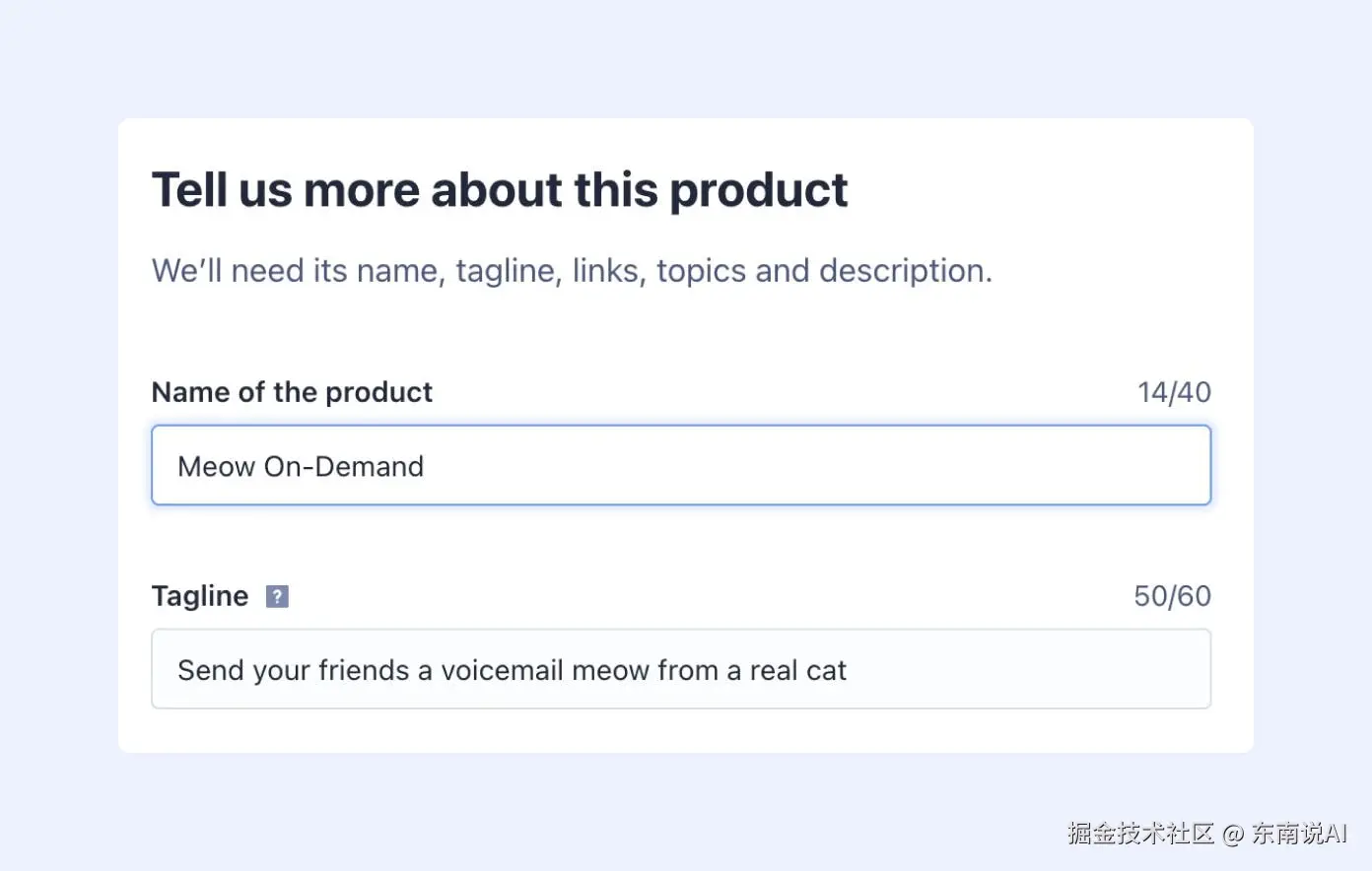Image resolution: width=1372 pixels, height=871 pixels.
Task: Click the border of the product name field
Action: 680,427
